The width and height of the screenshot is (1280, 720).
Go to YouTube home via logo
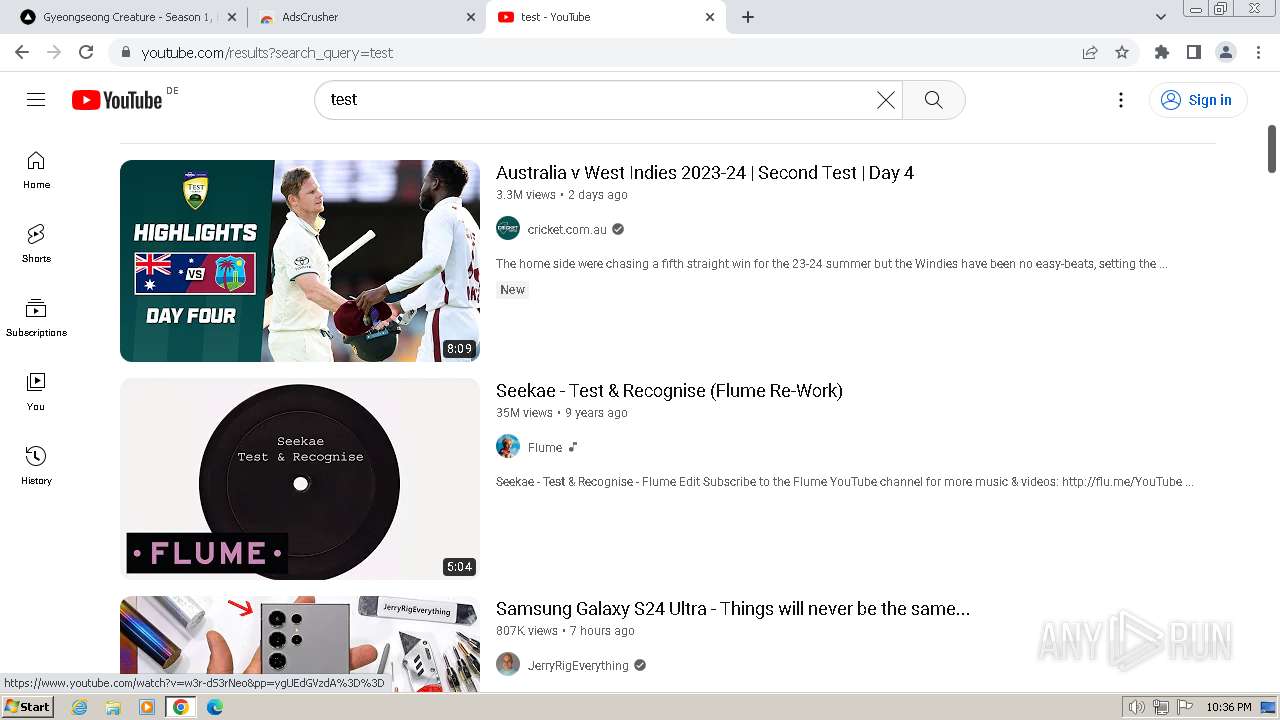(x=117, y=100)
